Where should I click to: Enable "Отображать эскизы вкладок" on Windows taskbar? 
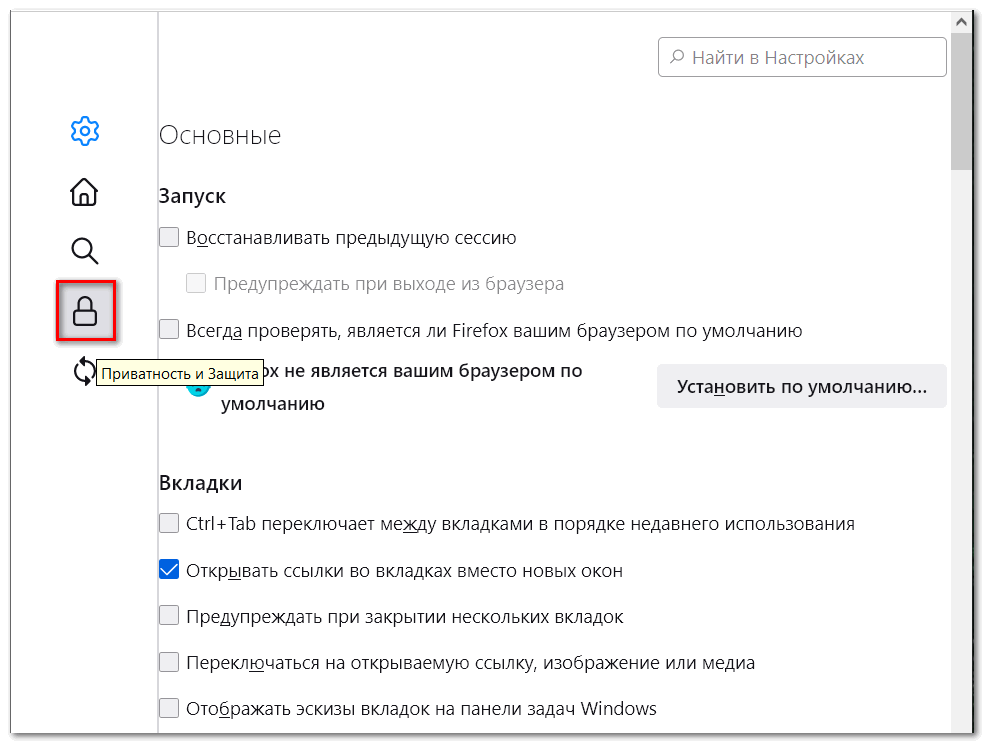[x=169, y=708]
